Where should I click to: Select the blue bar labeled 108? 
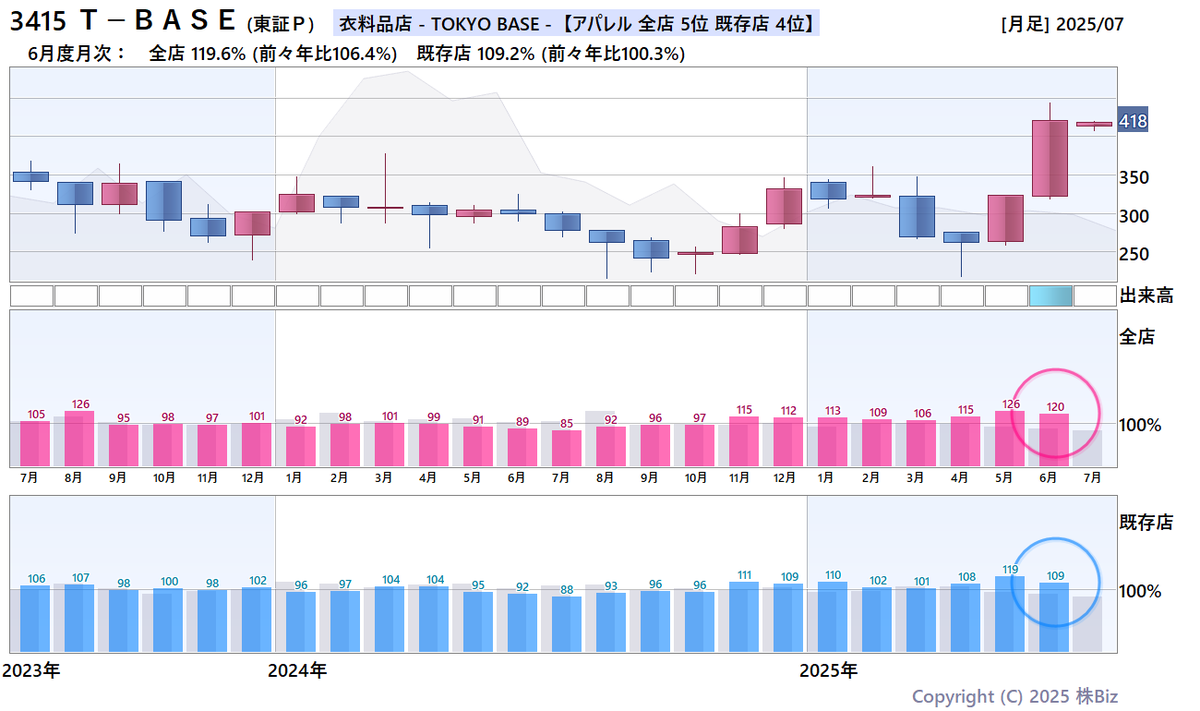tap(965, 617)
